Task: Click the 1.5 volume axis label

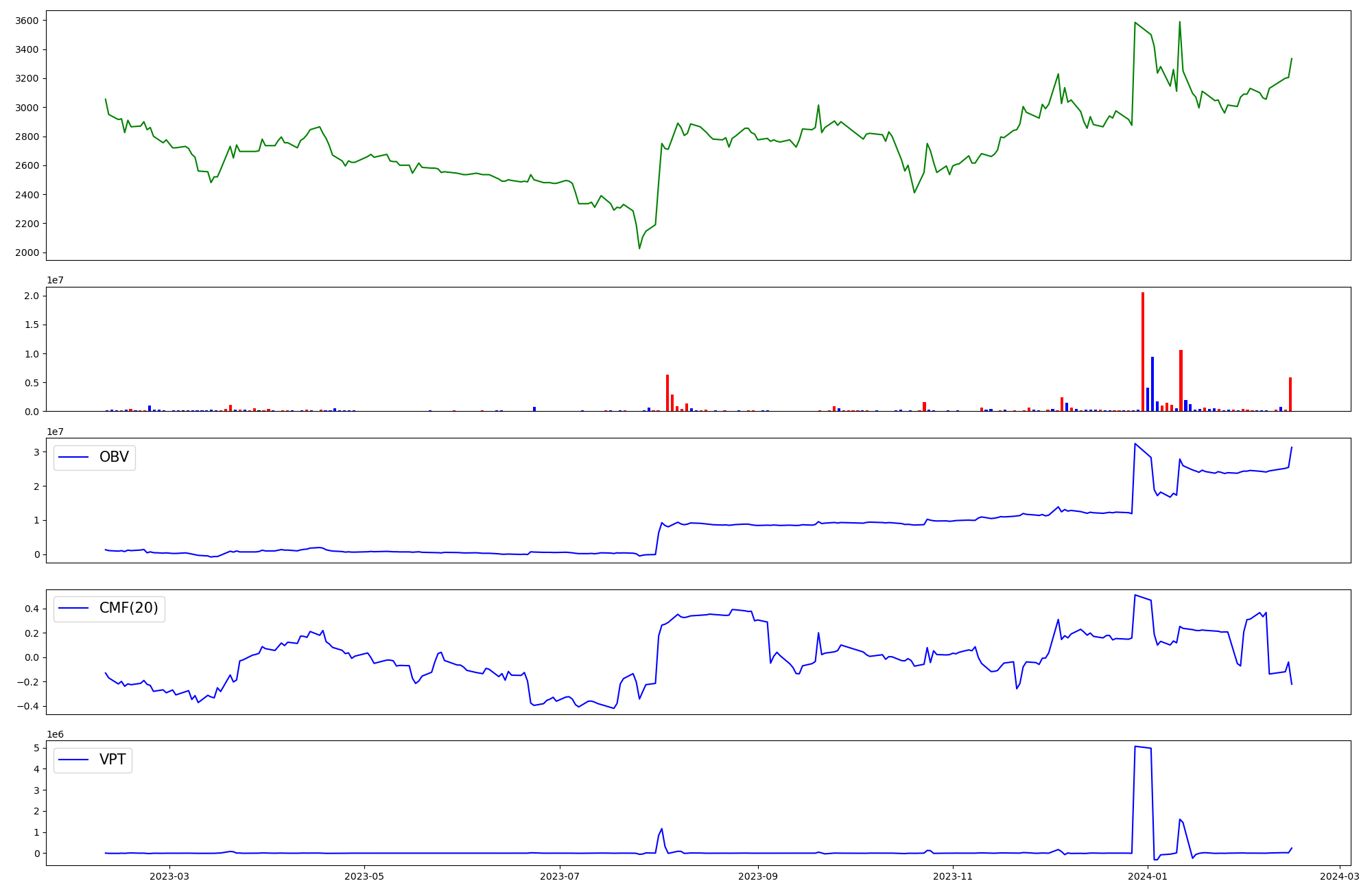Action: (x=32, y=325)
